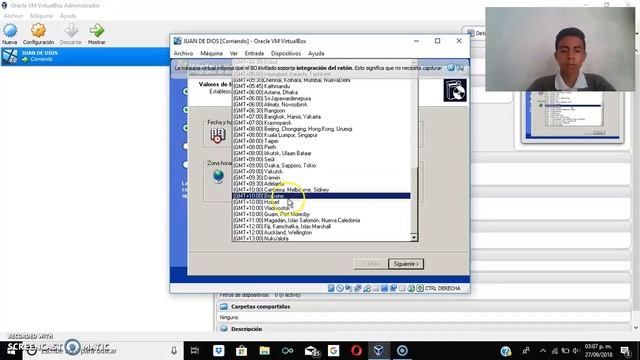This screenshot has width=640, height=360.
Task: Open File Explorer from the taskbar
Action: point(264,351)
